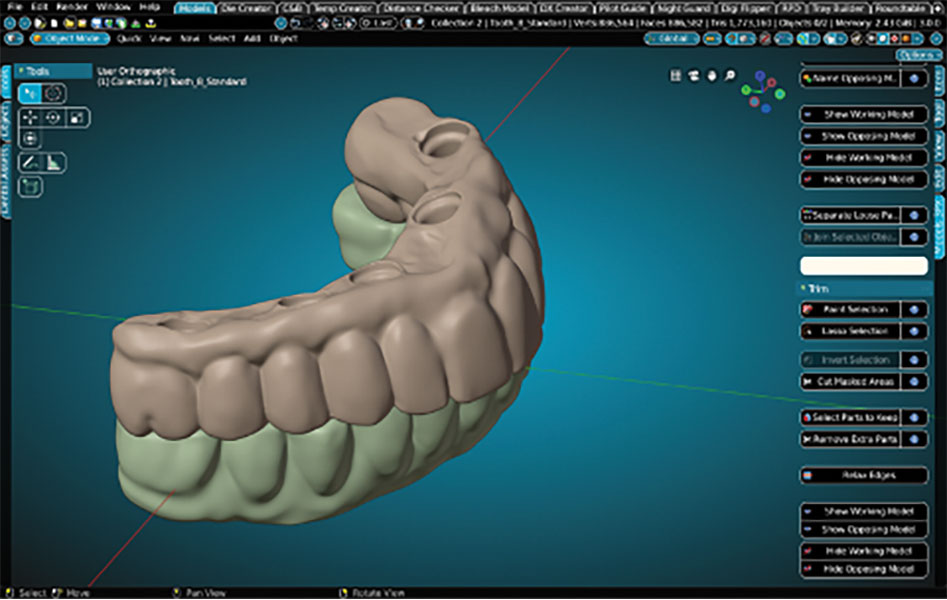Viewport: 947px width, 600px height.
Task: Collapse the Tools panel header
Action: [22, 71]
